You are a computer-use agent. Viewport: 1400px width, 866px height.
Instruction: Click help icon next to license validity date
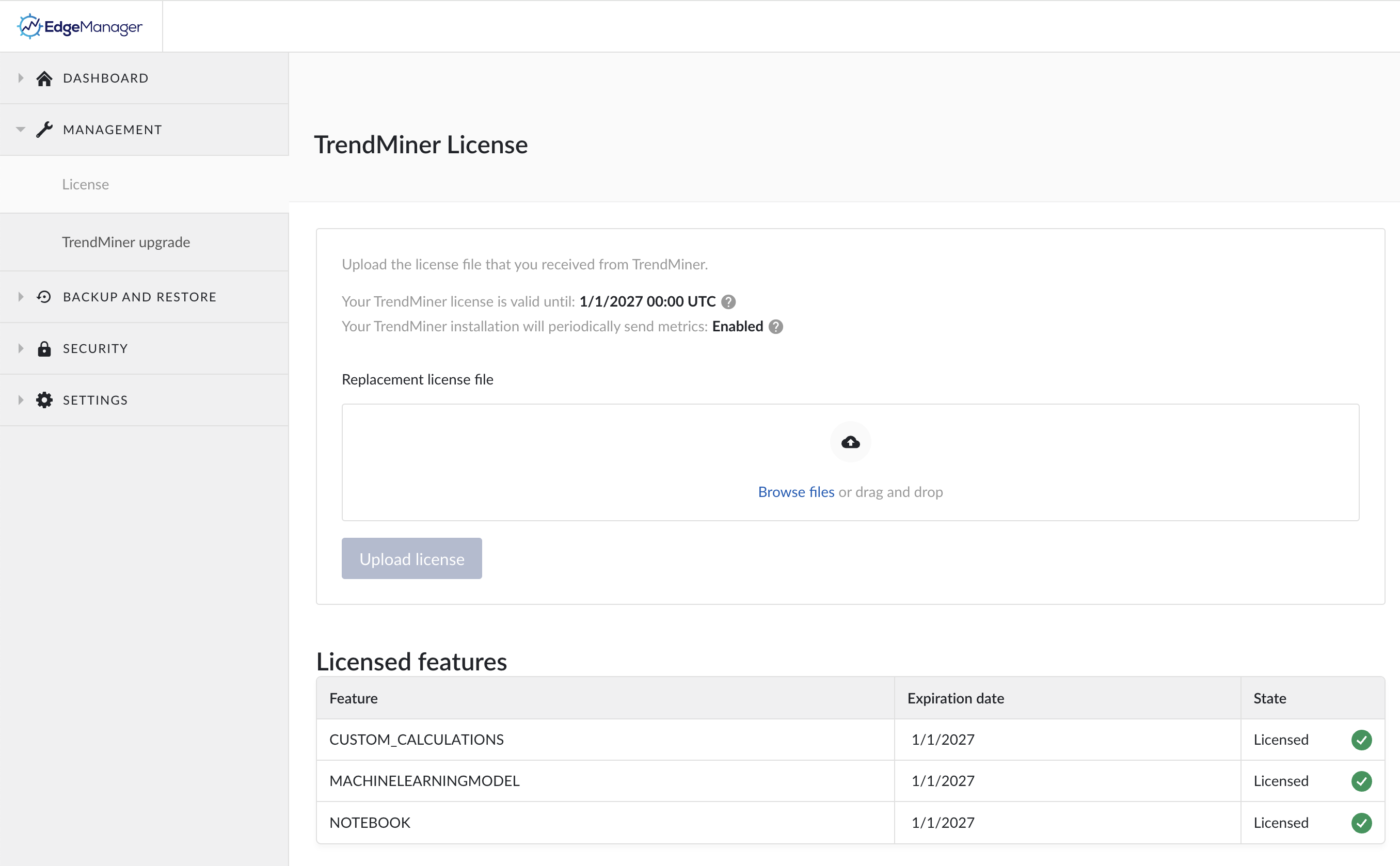click(x=728, y=302)
